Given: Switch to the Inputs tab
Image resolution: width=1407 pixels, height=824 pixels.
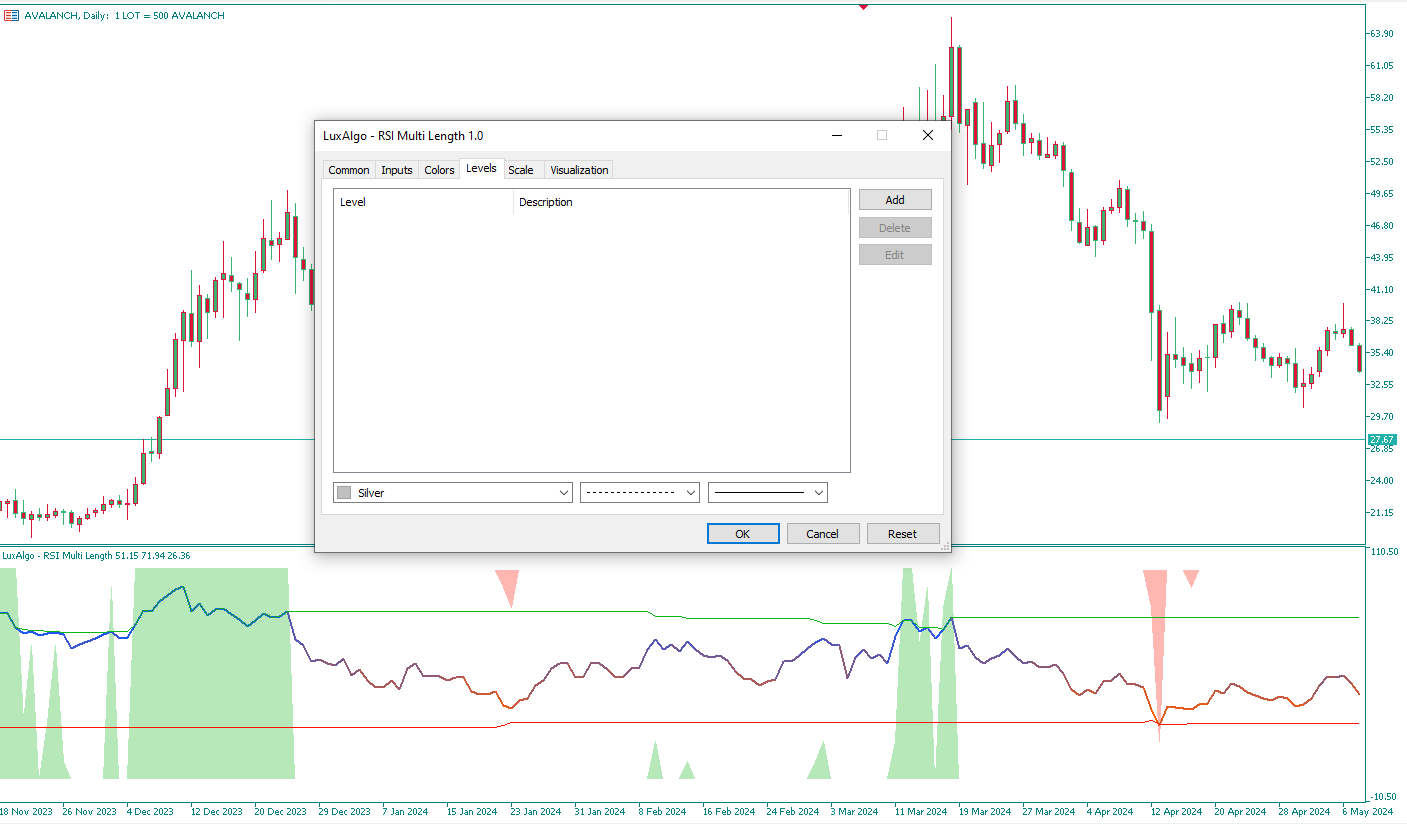Looking at the screenshot, I should [397, 170].
